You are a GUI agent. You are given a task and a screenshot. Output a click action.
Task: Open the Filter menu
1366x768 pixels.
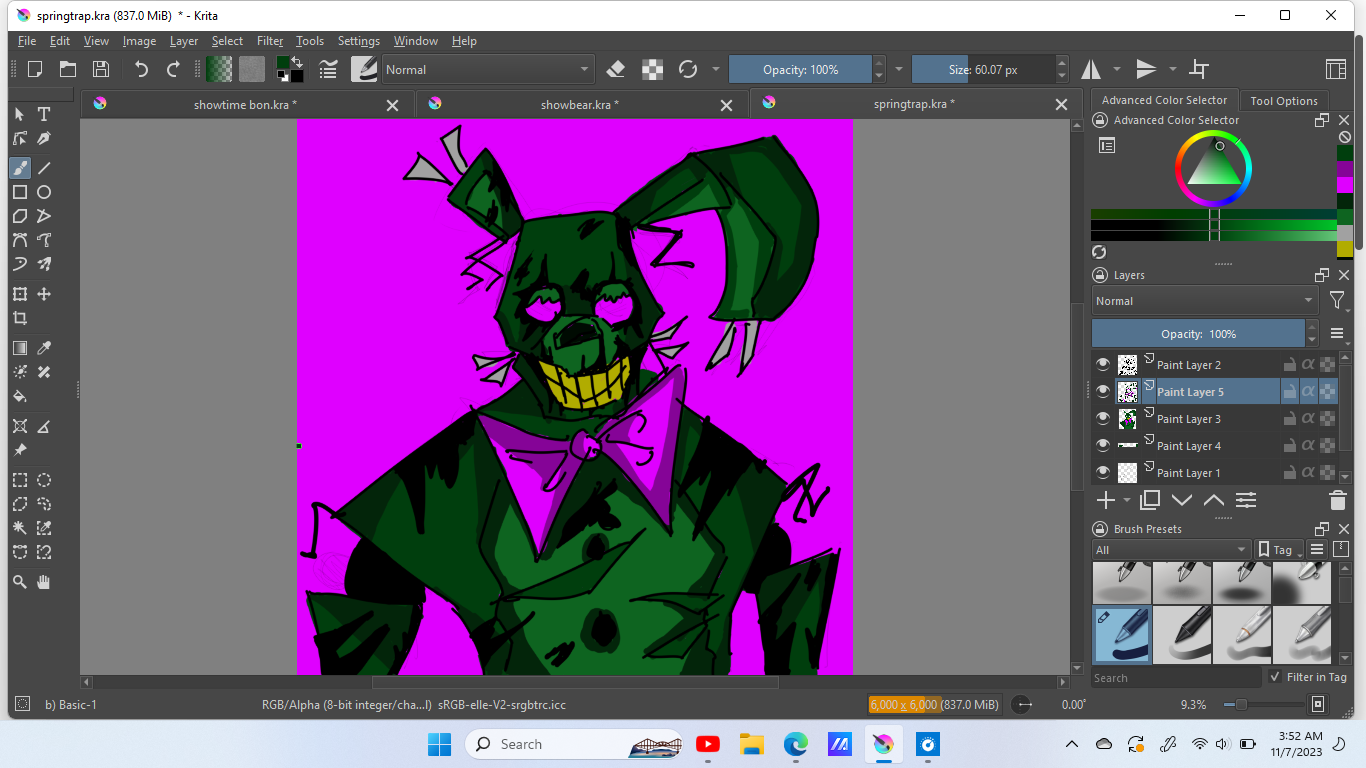pos(270,41)
